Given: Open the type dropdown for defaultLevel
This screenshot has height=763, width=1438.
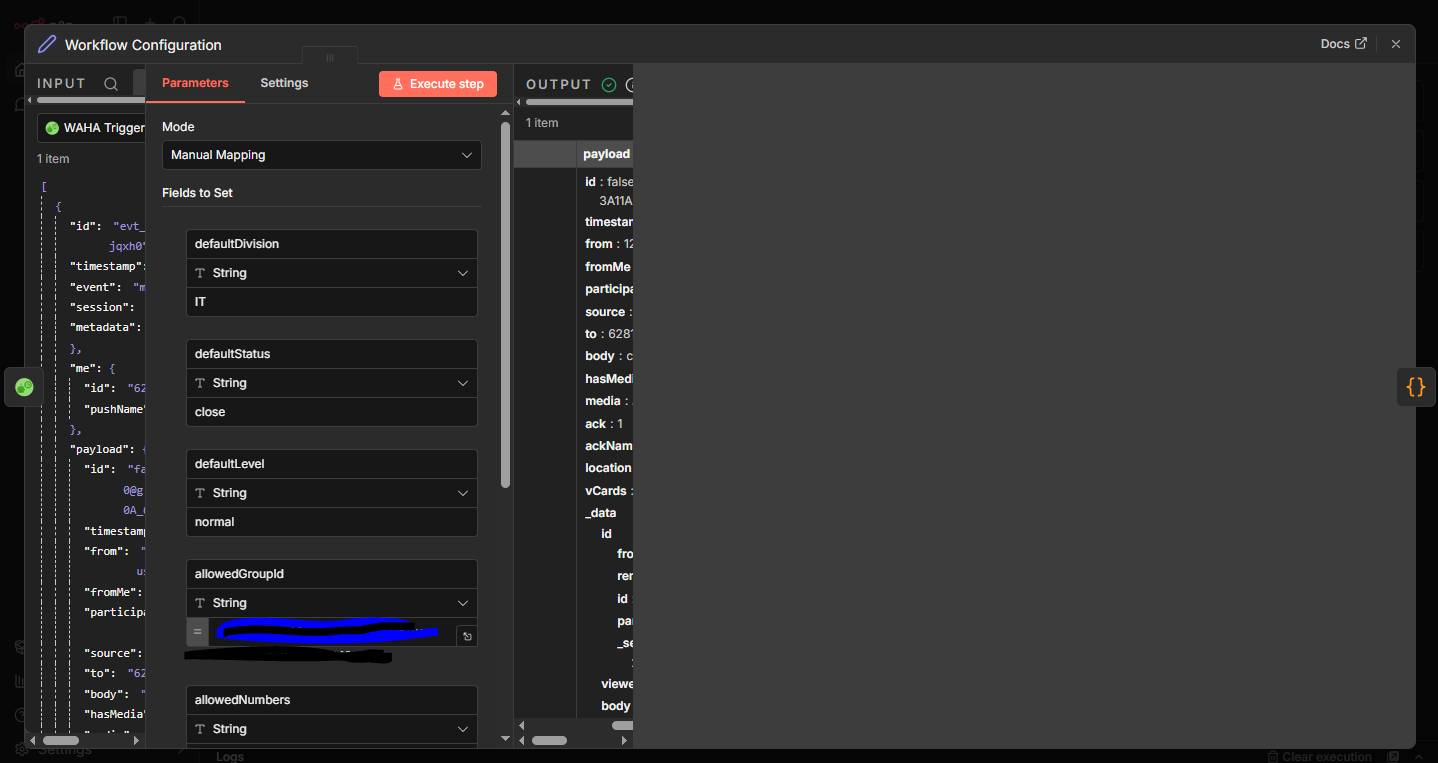Looking at the screenshot, I should point(332,493).
